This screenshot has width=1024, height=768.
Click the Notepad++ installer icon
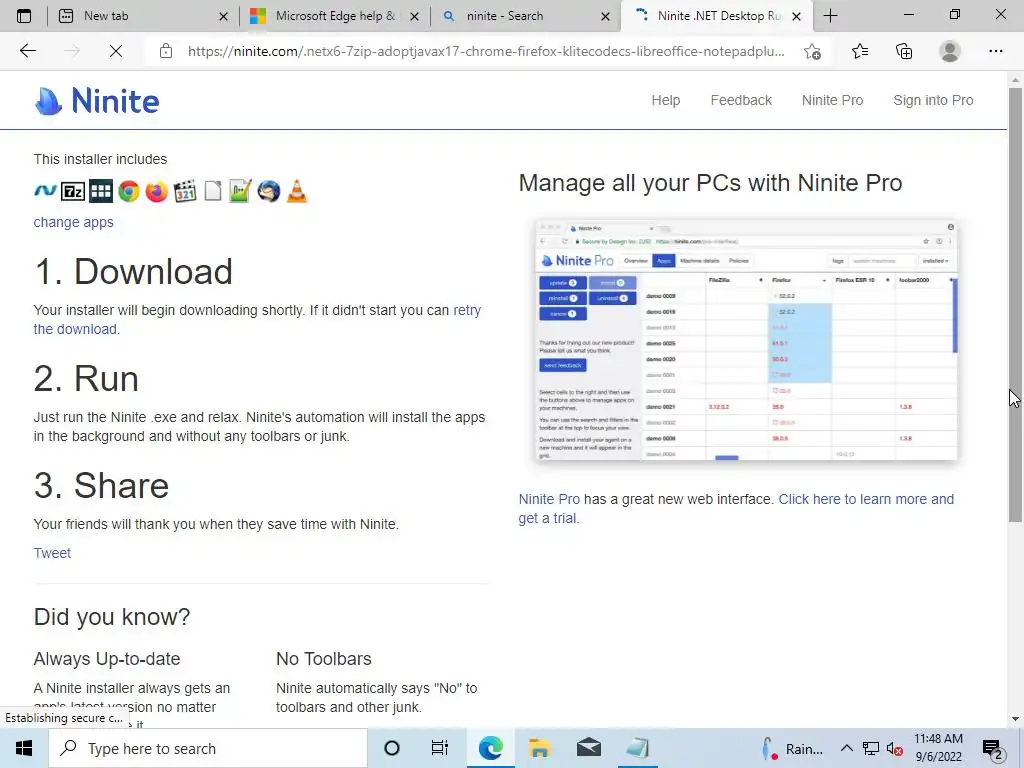pos(240,191)
